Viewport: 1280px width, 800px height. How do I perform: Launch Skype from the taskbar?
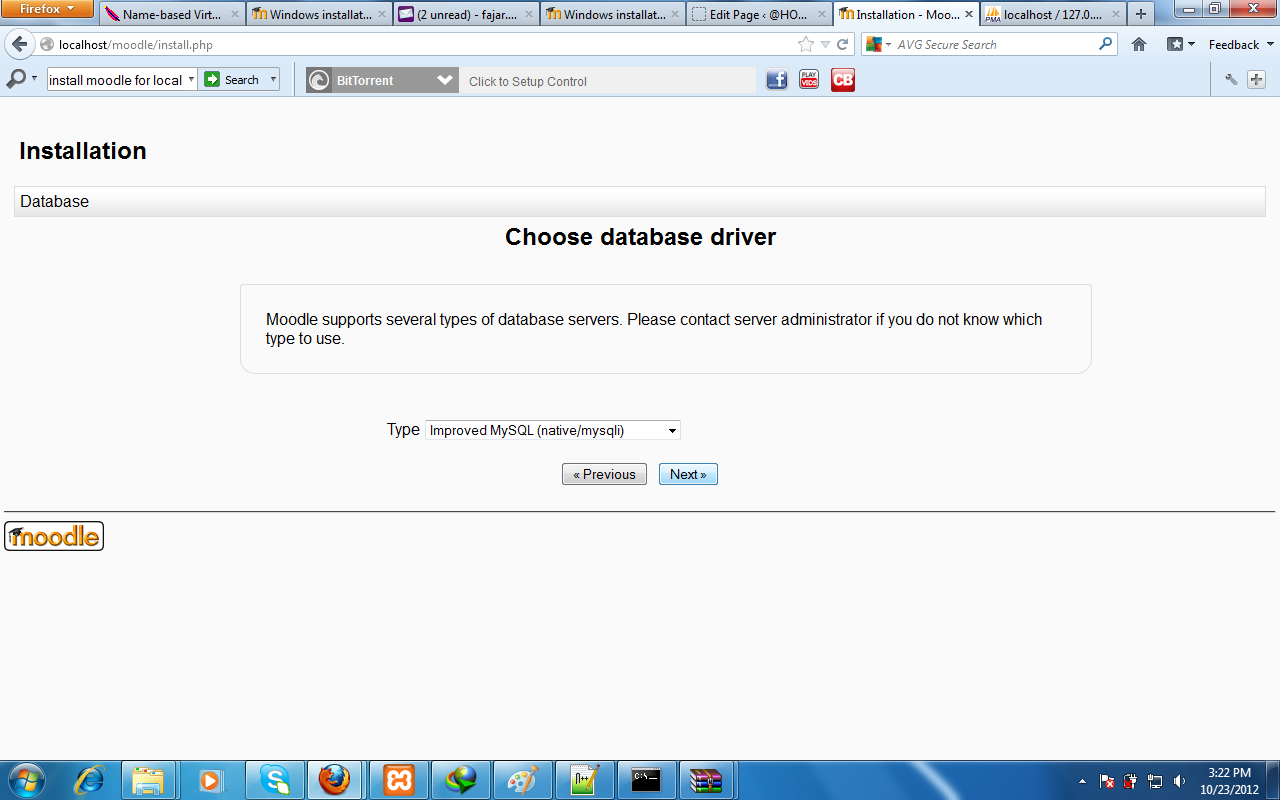pyautogui.click(x=274, y=779)
